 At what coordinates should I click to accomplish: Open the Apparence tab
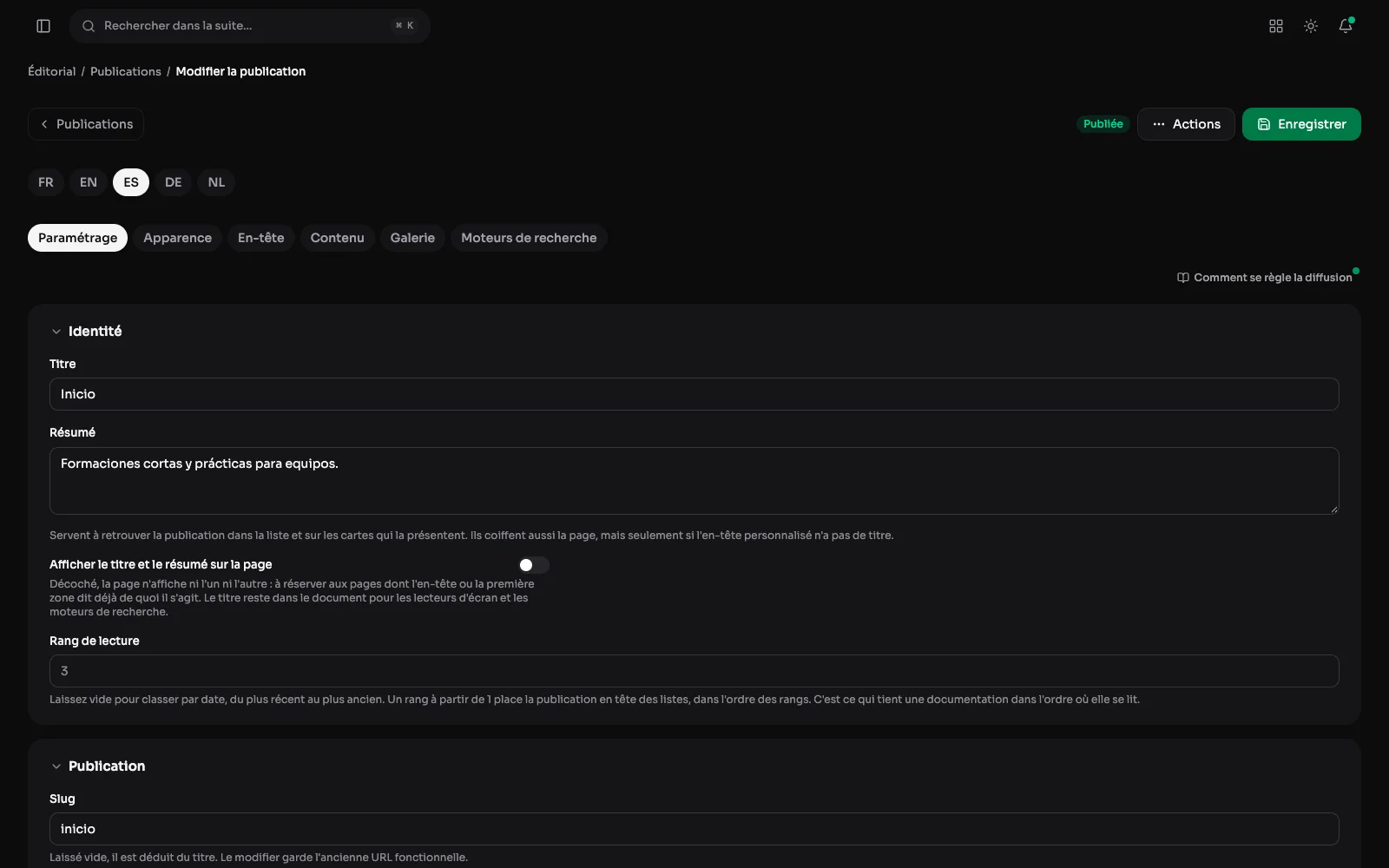[177, 238]
